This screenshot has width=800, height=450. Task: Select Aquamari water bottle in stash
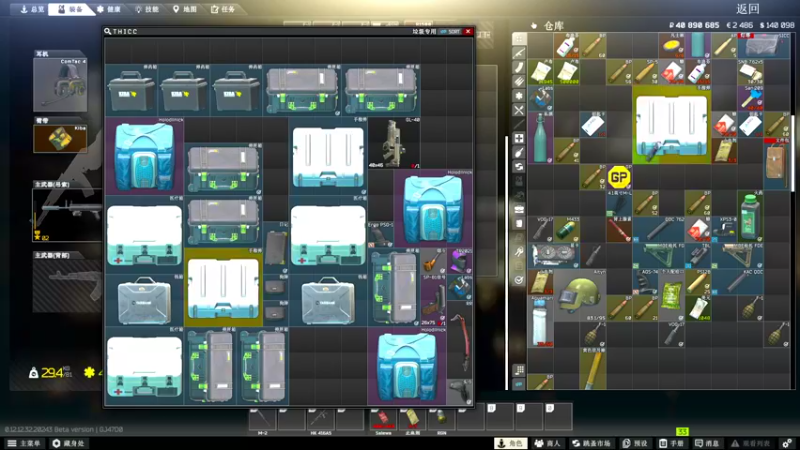[540, 322]
